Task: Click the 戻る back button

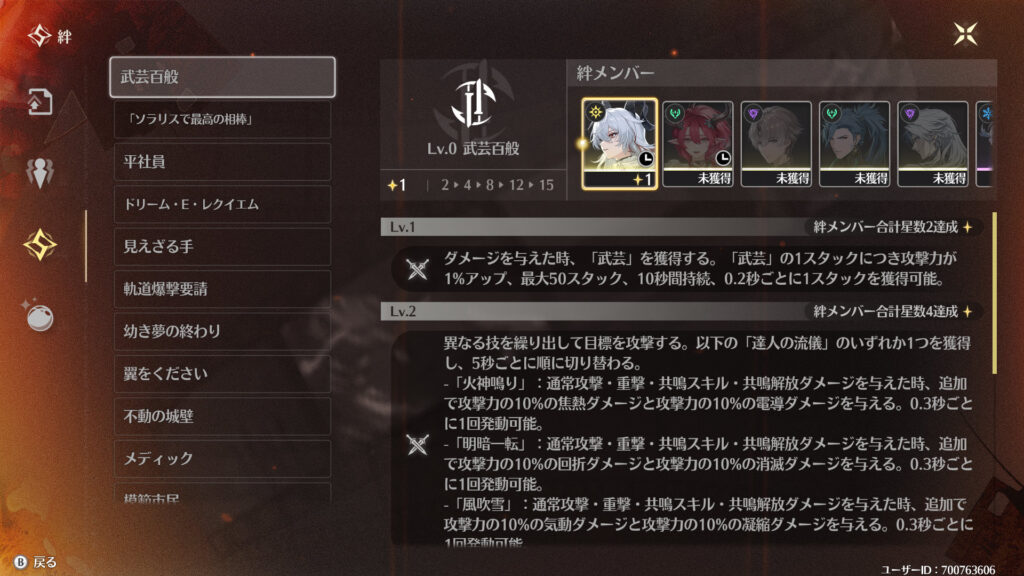Action: [x=36, y=562]
